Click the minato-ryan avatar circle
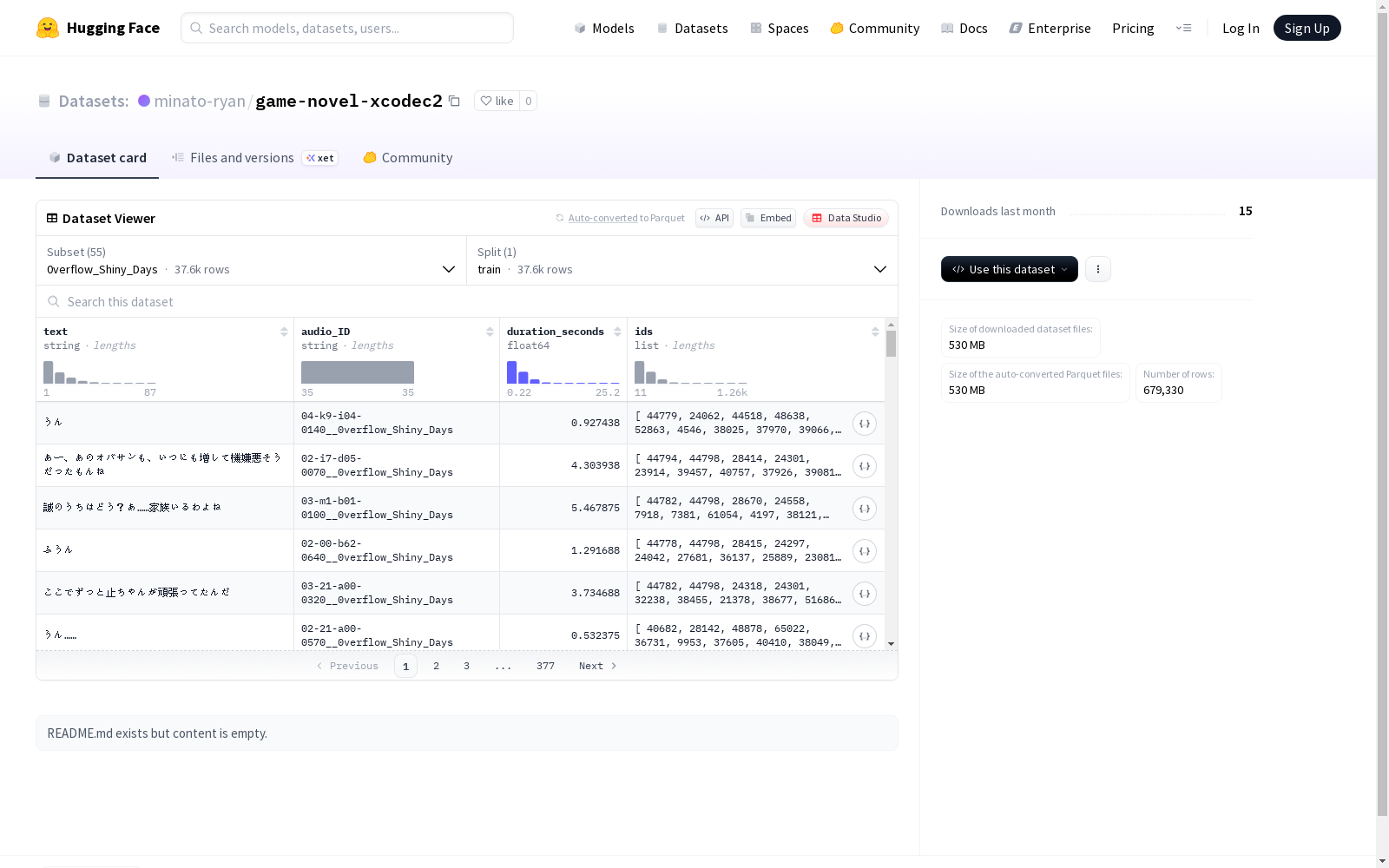The image size is (1389, 868). (144, 101)
